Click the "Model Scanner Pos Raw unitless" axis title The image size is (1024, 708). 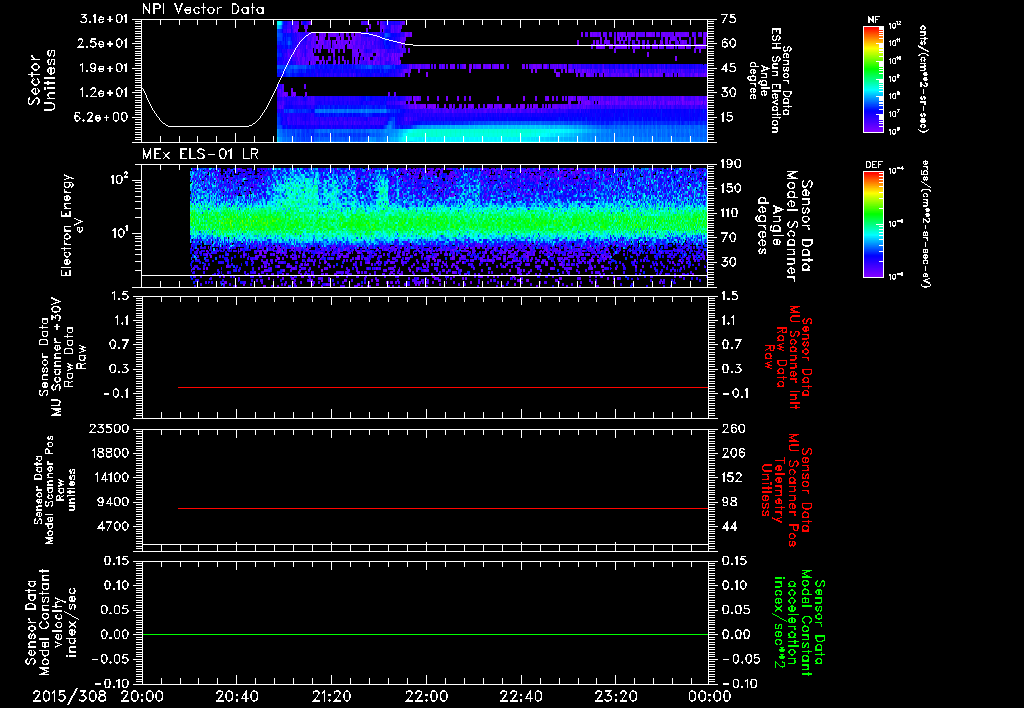[x=55, y=490]
